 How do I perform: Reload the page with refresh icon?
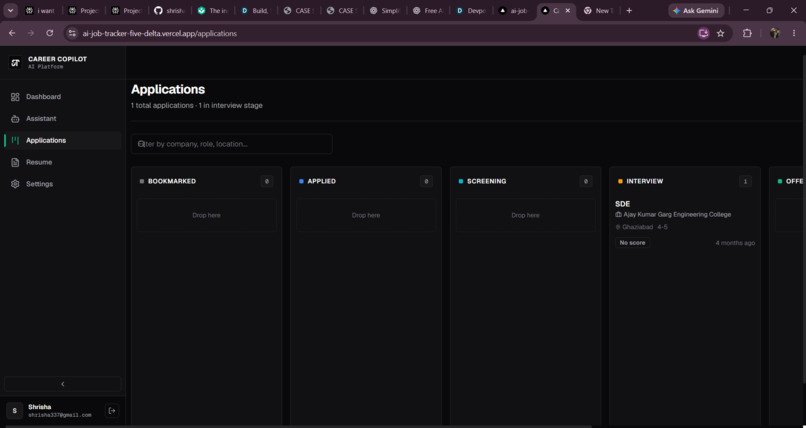(x=49, y=33)
